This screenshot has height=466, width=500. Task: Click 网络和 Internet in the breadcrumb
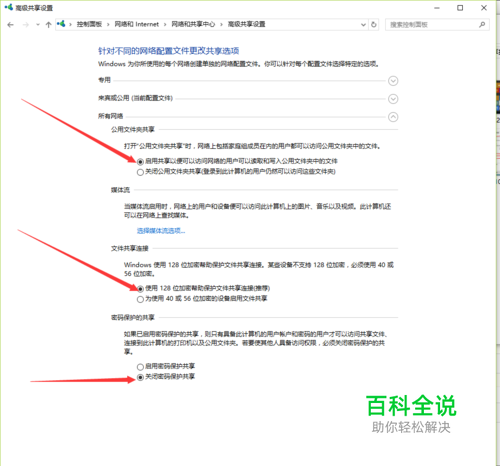click(137, 24)
